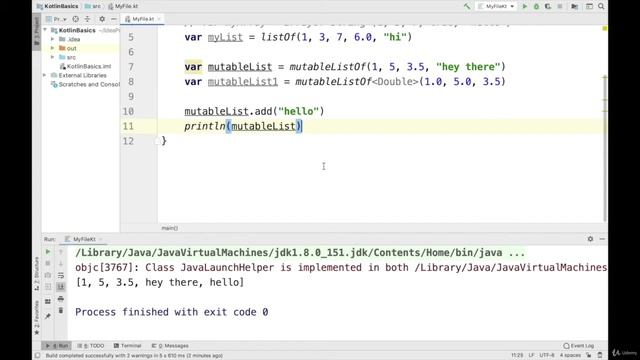Toggle scroll to end in console
640x360 pixels.
(61, 287)
